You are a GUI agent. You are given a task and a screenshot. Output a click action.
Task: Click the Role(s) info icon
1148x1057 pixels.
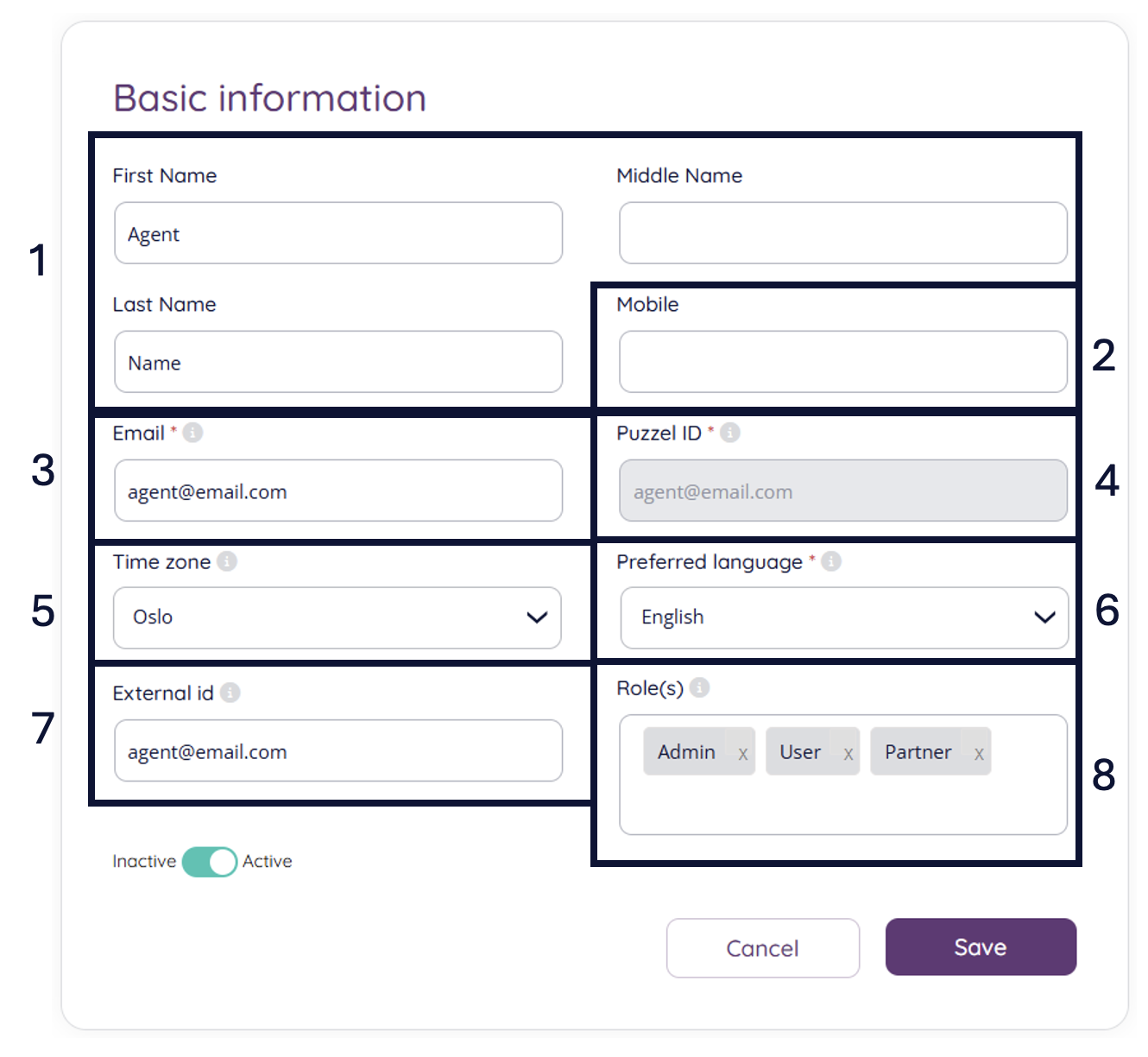pyautogui.click(x=700, y=687)
